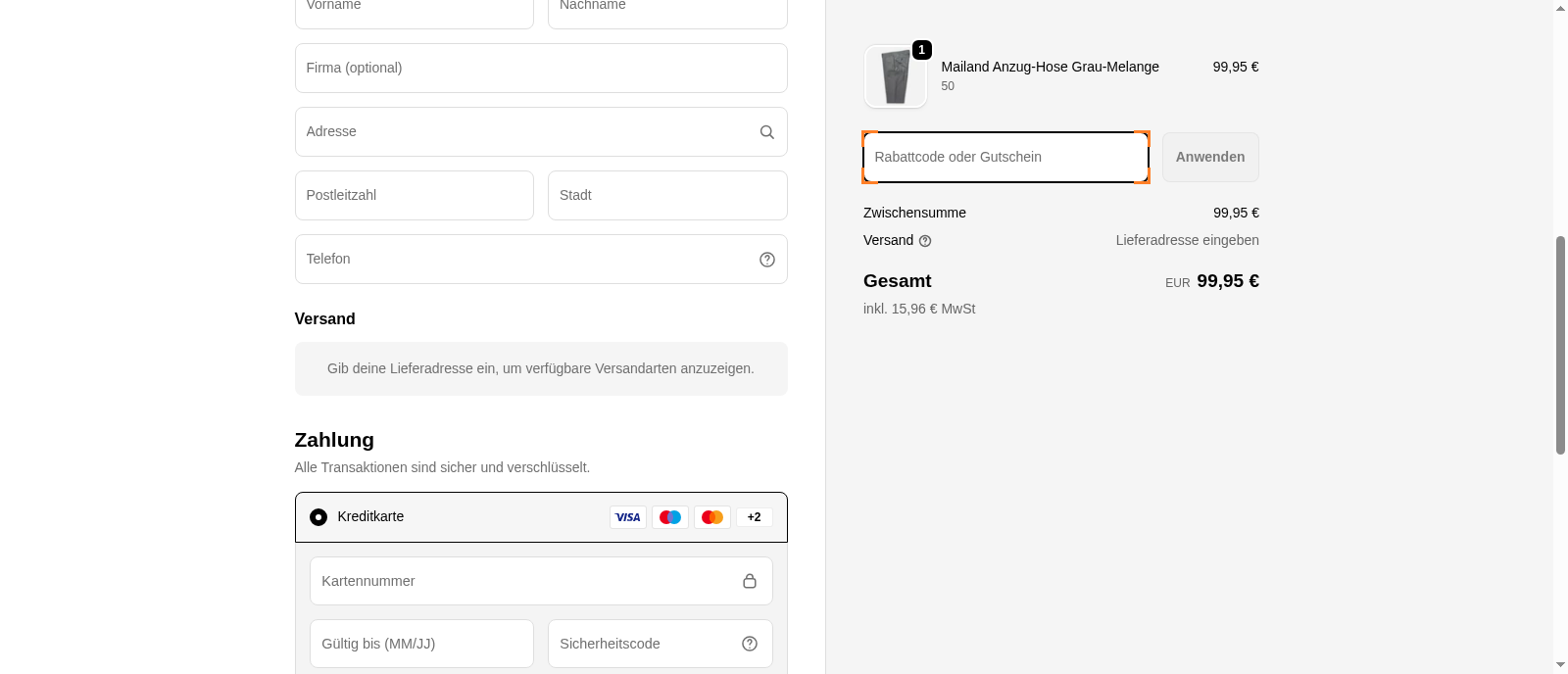Click the page vertical scrollbar thumb
The image size is (1568, 674).
point(1560,343)
